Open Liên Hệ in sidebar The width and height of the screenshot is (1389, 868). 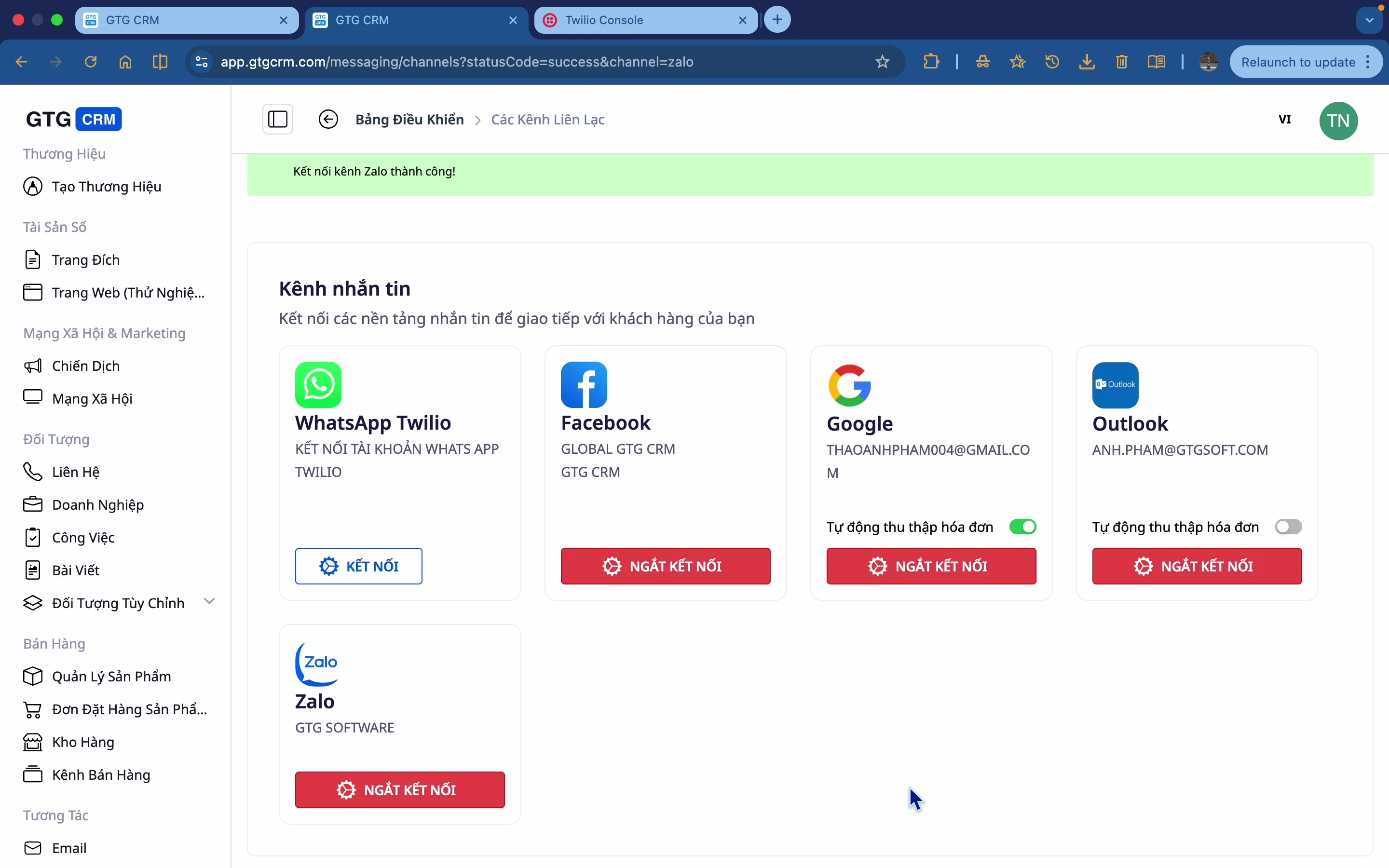pyautogui.click(x=75, y=472)
